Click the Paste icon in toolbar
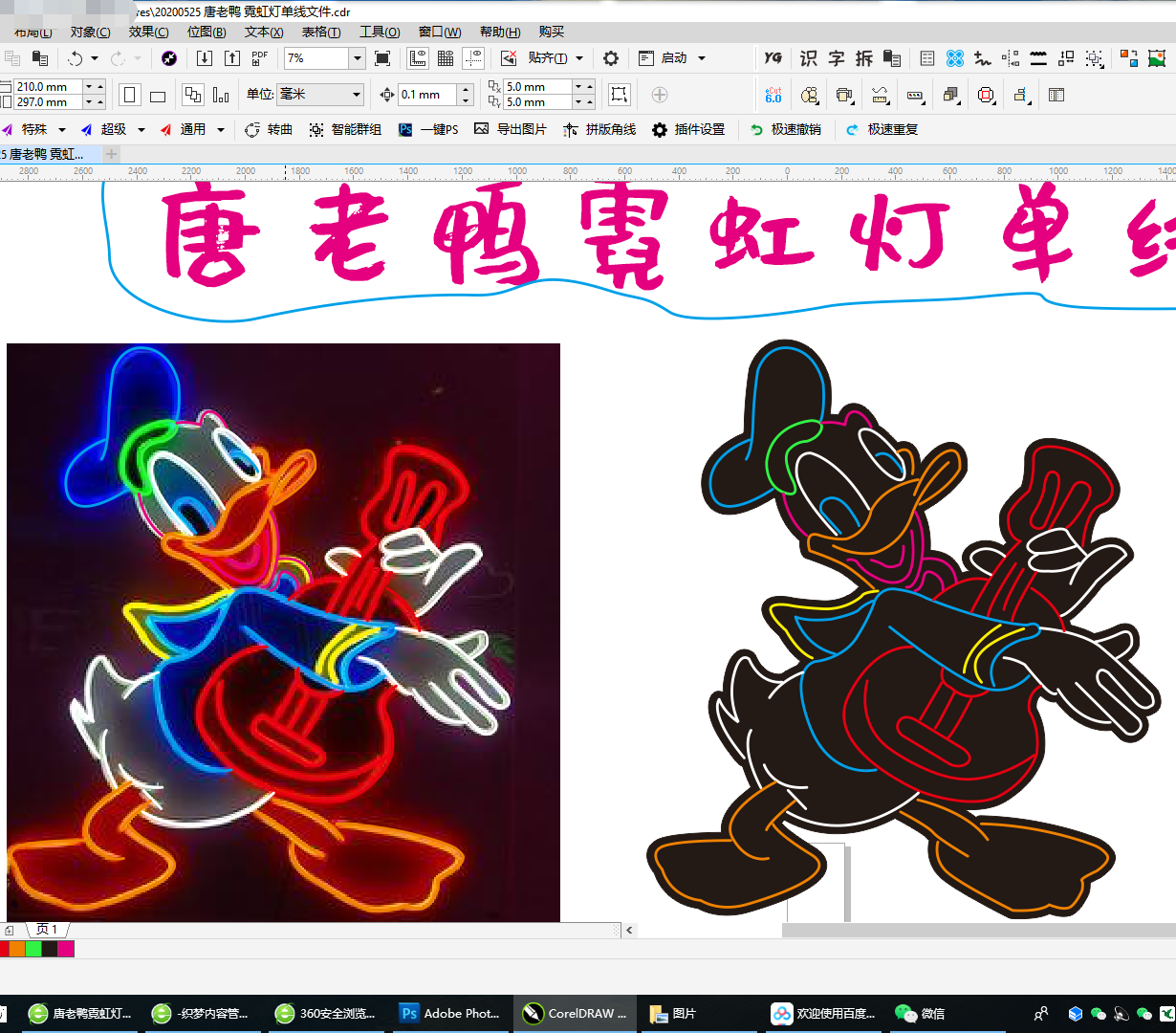1176x1033 pixels. (x=40, y=58)
